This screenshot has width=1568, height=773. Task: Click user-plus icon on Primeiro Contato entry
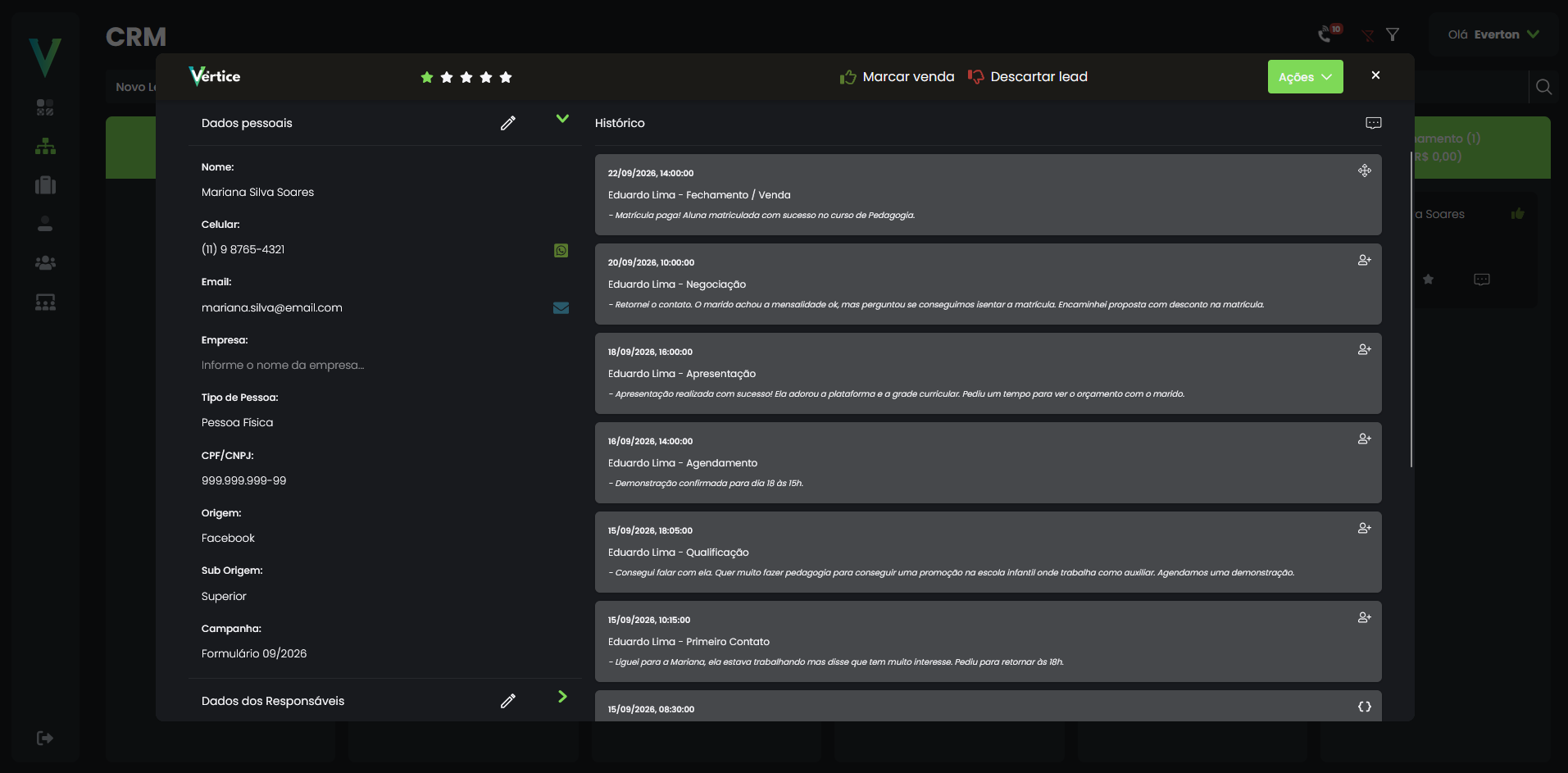click(1365, 617)
